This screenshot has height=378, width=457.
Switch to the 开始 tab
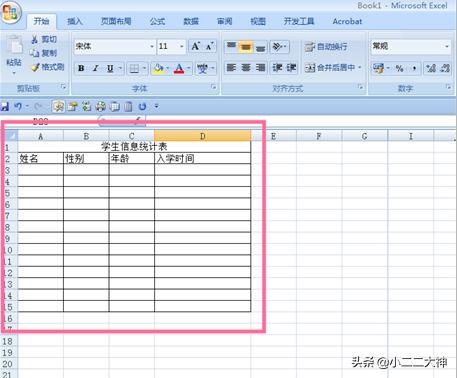point(41,21)
